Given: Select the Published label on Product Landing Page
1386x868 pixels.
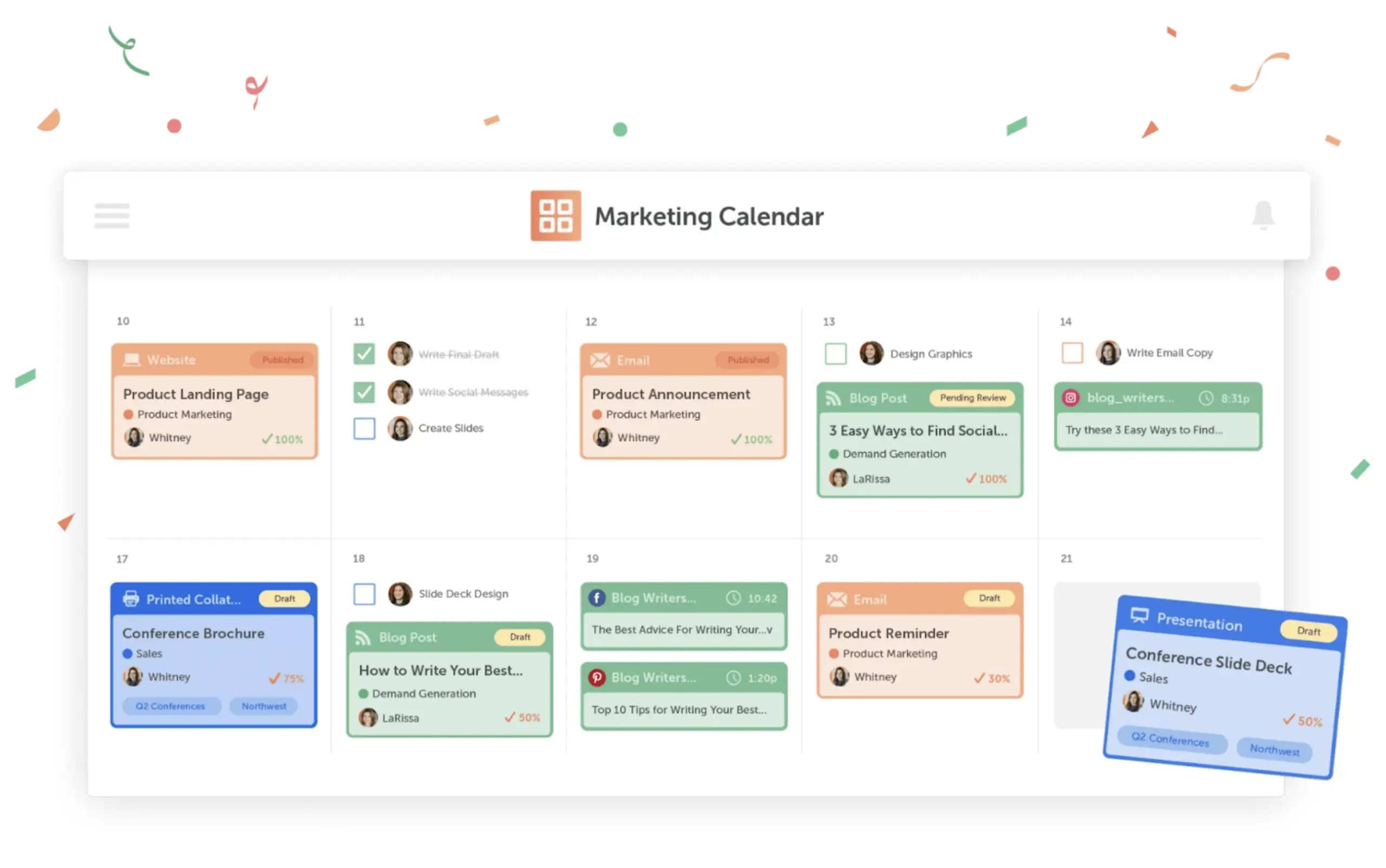Looking at the screenshot, I should pyautogui.click(x=282, y=360).
